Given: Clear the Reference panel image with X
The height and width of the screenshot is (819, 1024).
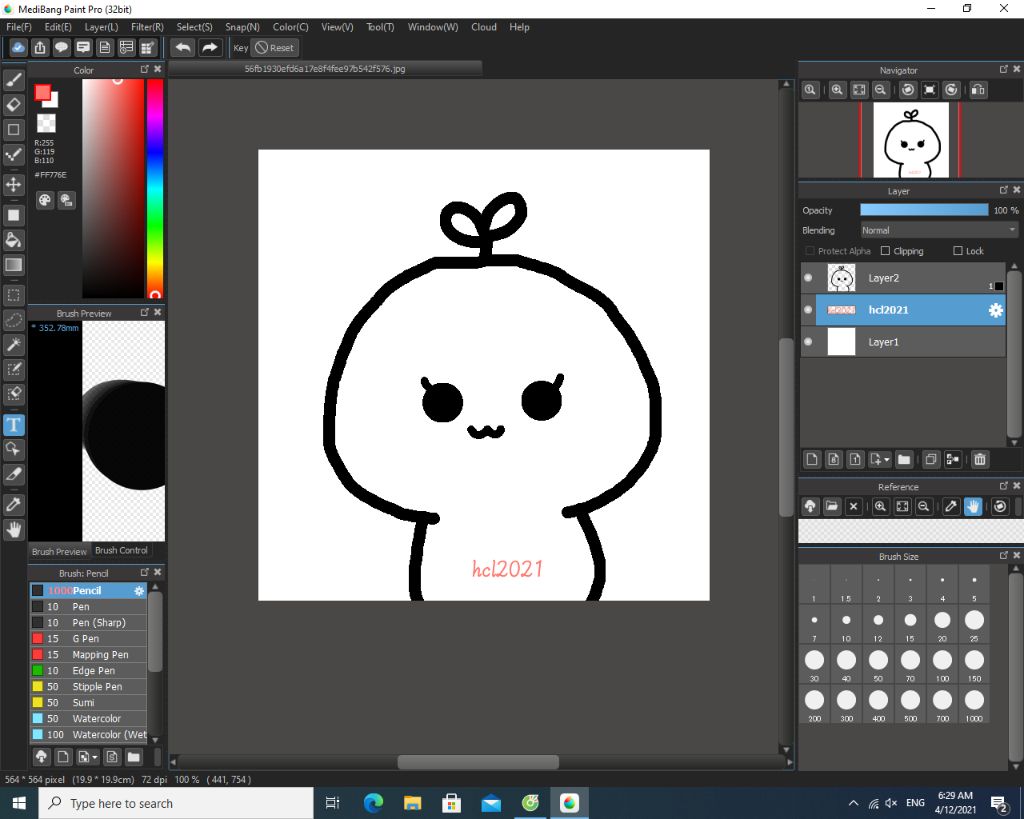Looking at the screenshot, I should pyautogui.click(x=853, y=506).
